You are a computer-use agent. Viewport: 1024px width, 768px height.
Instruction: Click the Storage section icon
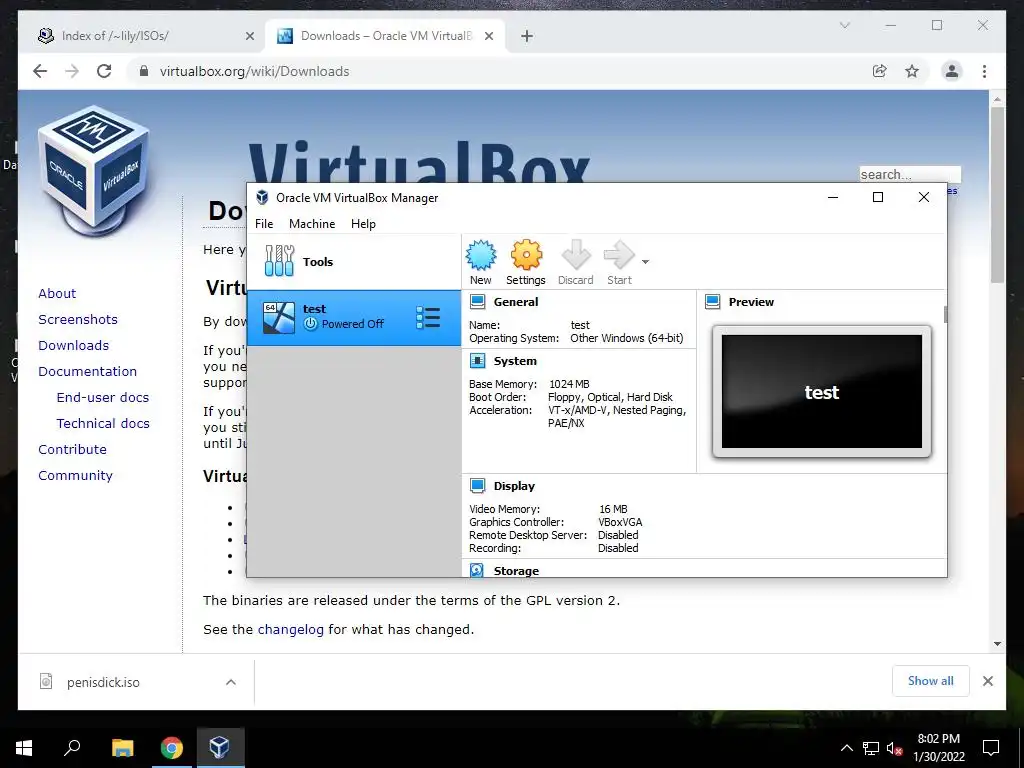(x=477, y=570)
